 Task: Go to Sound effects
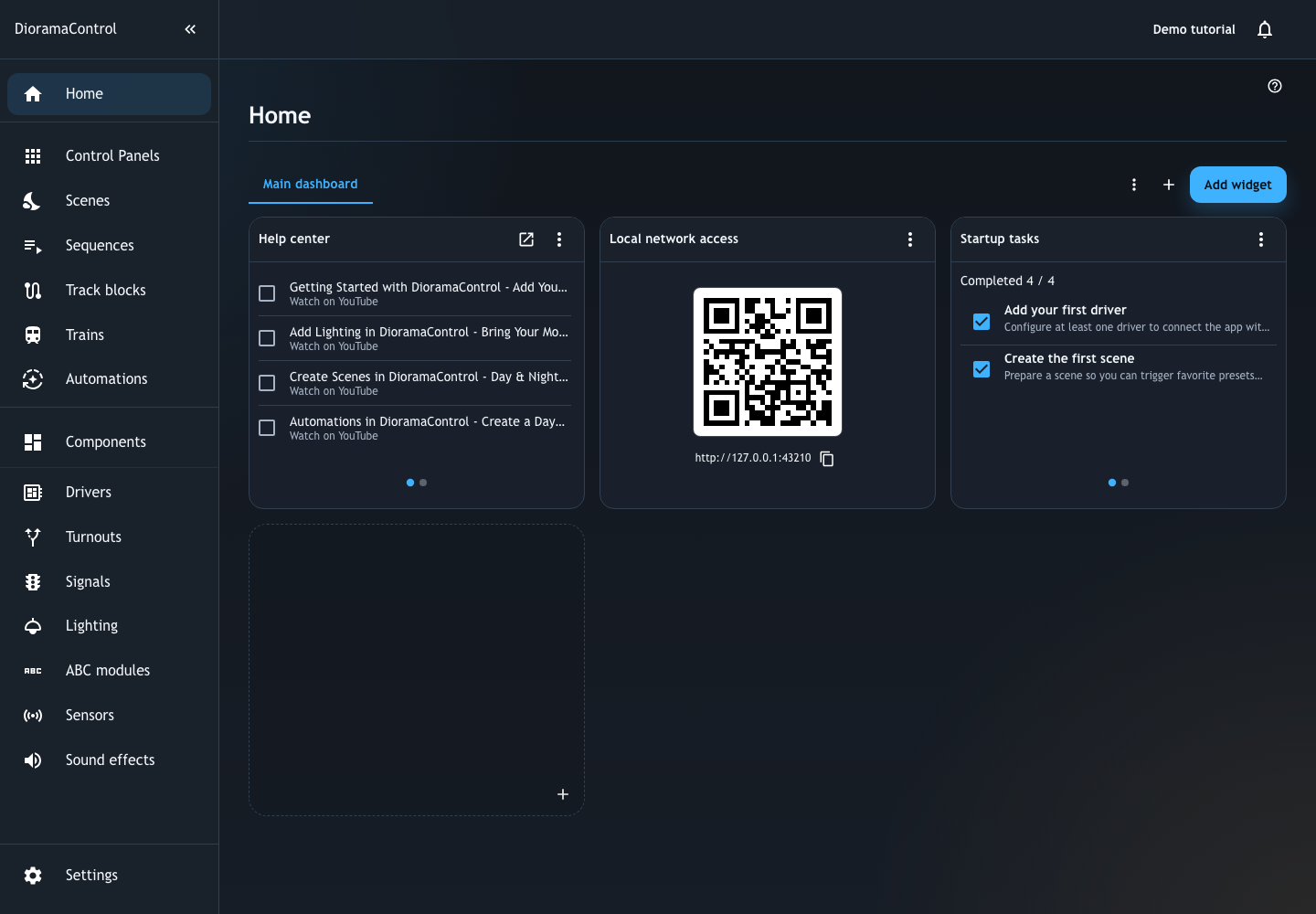click(x=110, y=760)
